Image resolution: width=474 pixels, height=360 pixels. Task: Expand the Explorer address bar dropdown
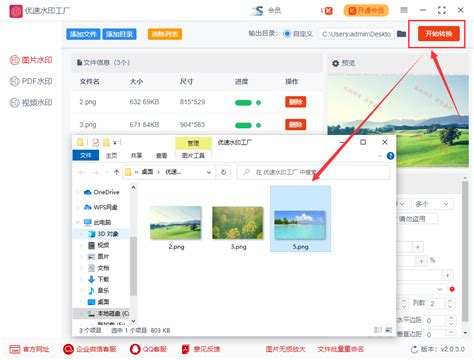[209, 172]
